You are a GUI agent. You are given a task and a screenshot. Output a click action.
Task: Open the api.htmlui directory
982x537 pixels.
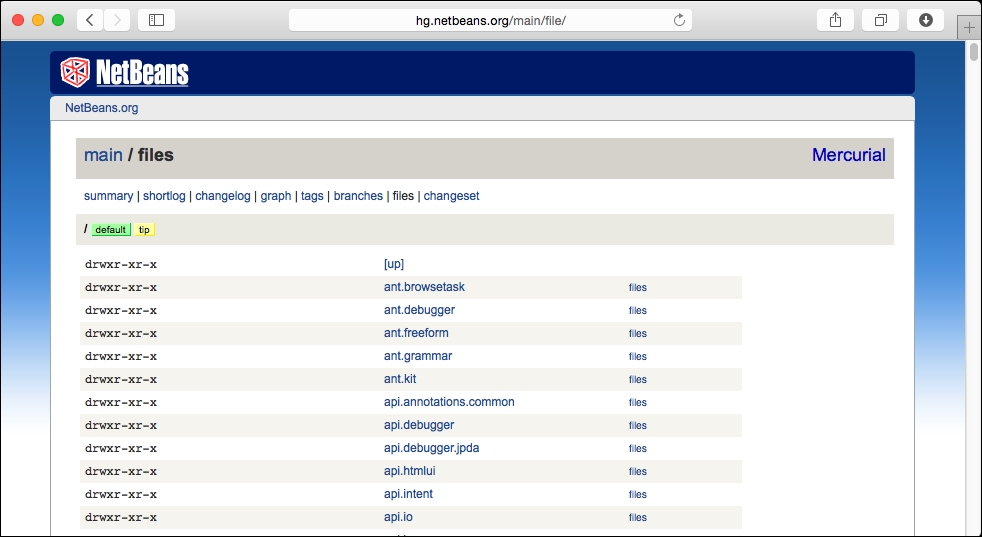point(410,471)
